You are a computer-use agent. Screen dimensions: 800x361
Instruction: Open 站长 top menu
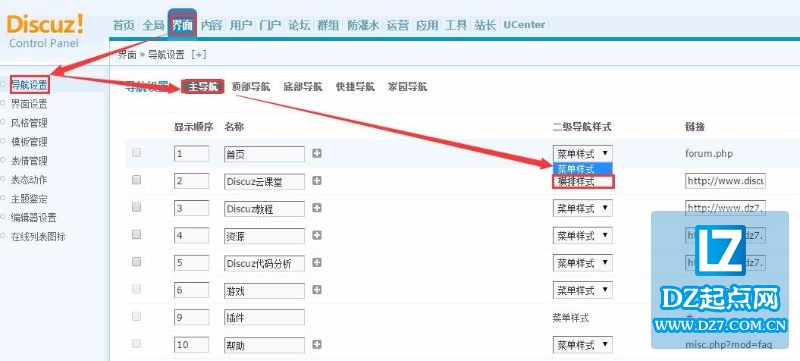485,25
